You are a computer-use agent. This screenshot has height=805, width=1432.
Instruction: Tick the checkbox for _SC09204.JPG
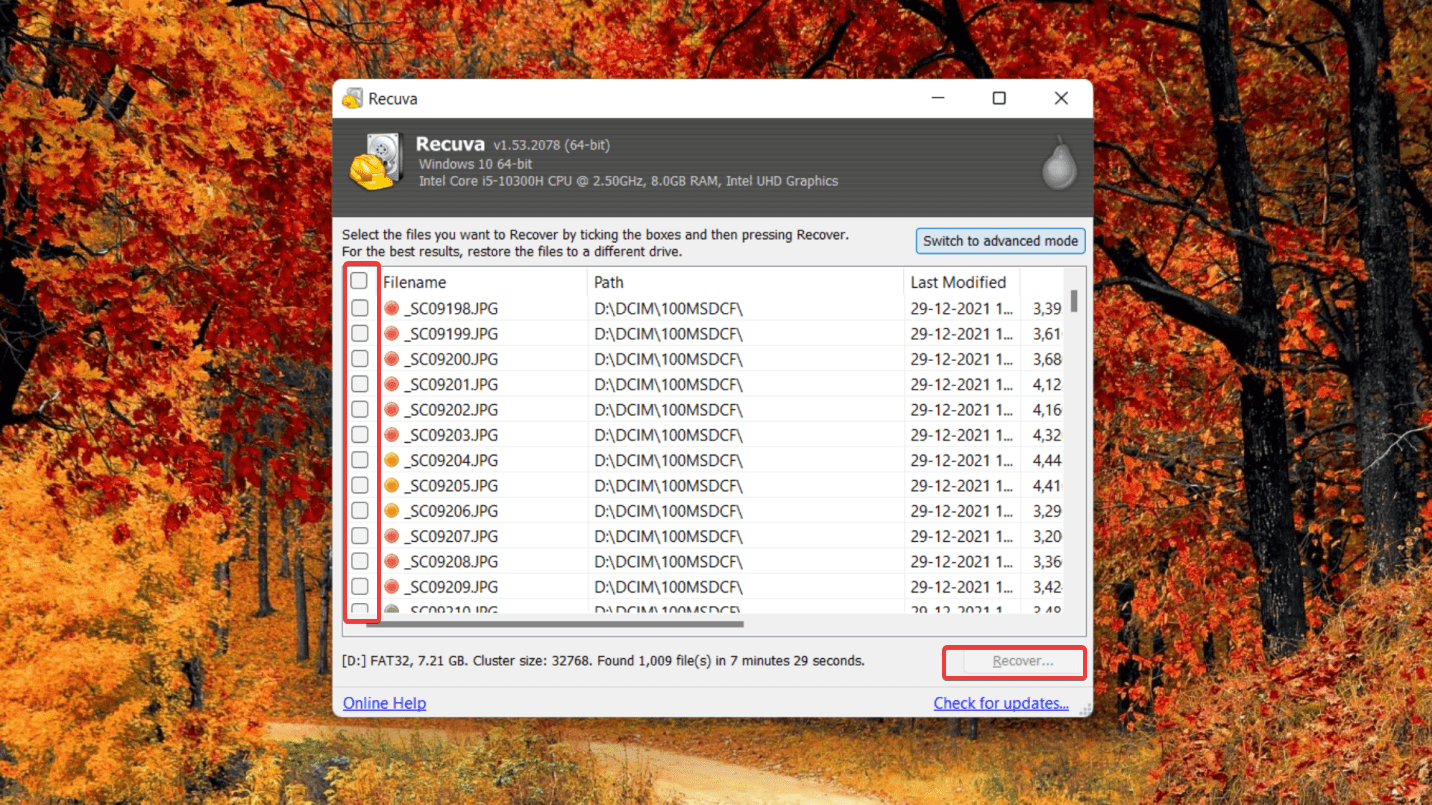[359, 460]
